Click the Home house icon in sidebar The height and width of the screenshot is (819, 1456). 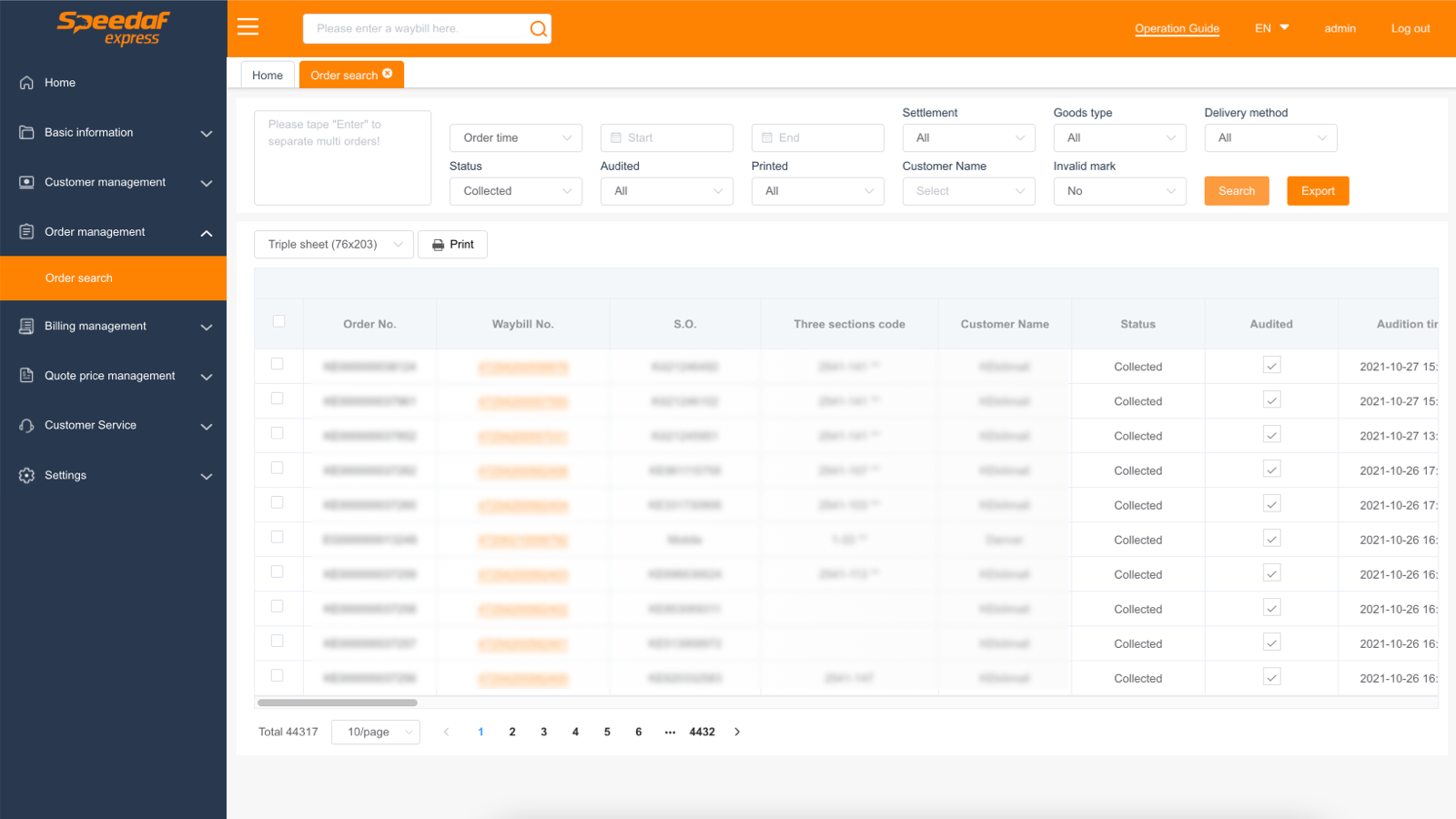26,83
